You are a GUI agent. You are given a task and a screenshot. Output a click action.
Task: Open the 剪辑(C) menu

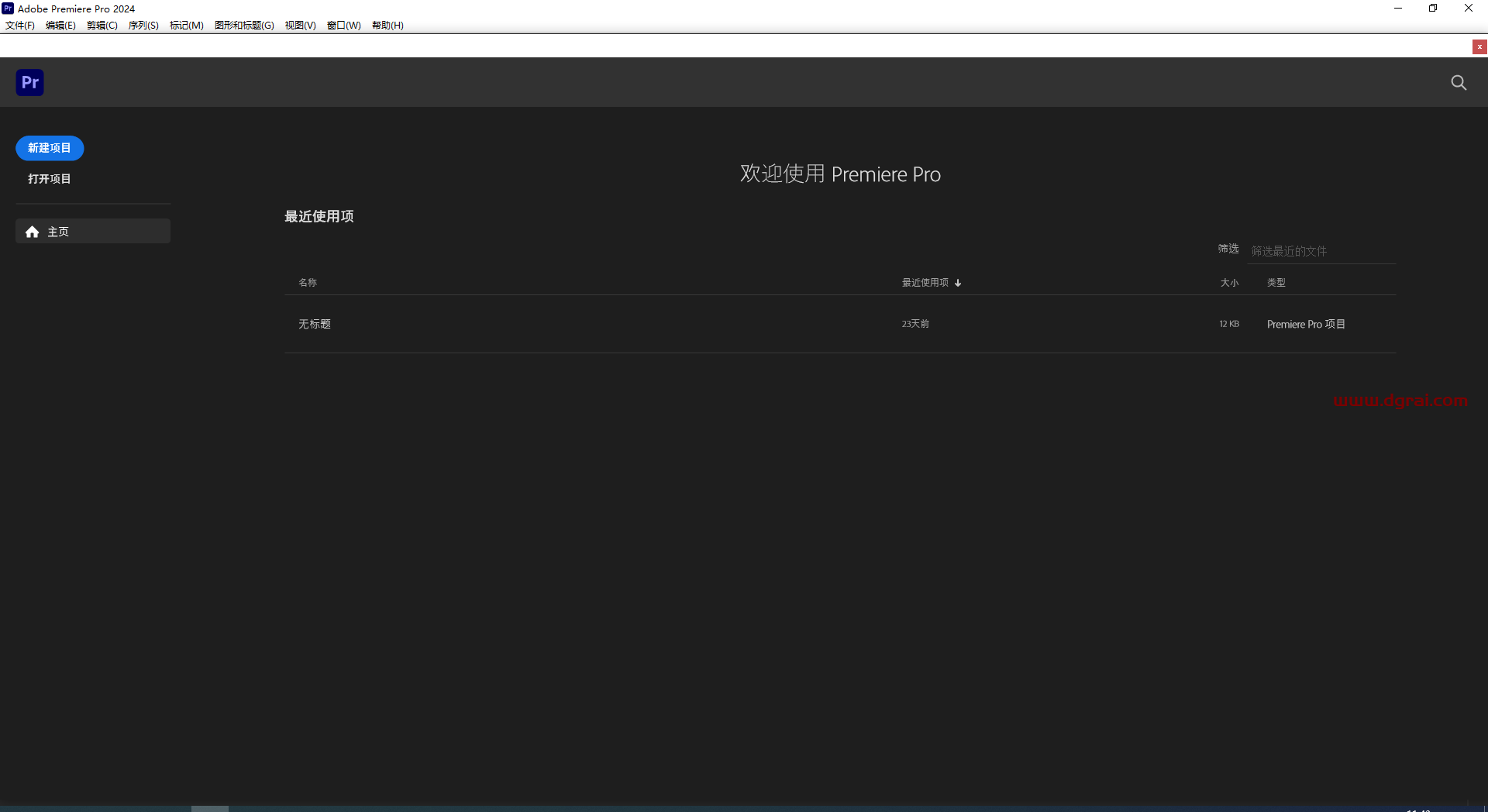tap(102, 26)
